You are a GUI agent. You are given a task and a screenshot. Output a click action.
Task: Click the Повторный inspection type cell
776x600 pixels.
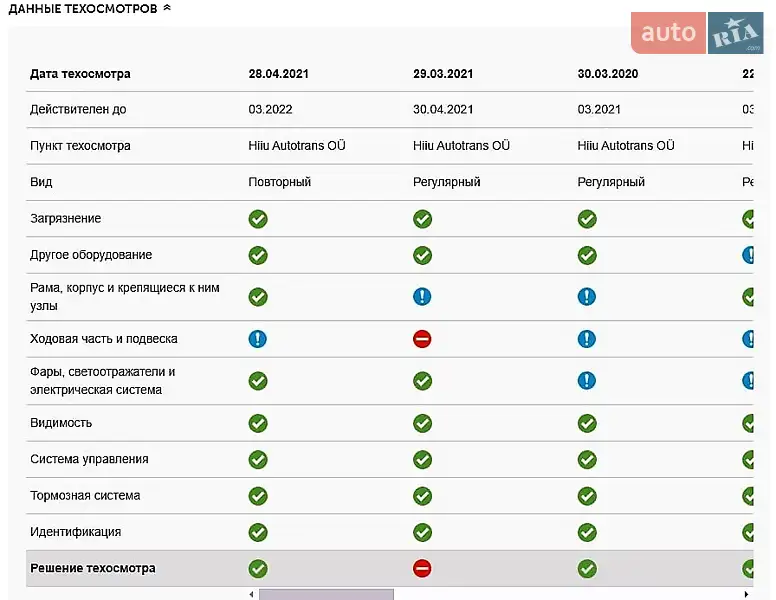[280, 182]
